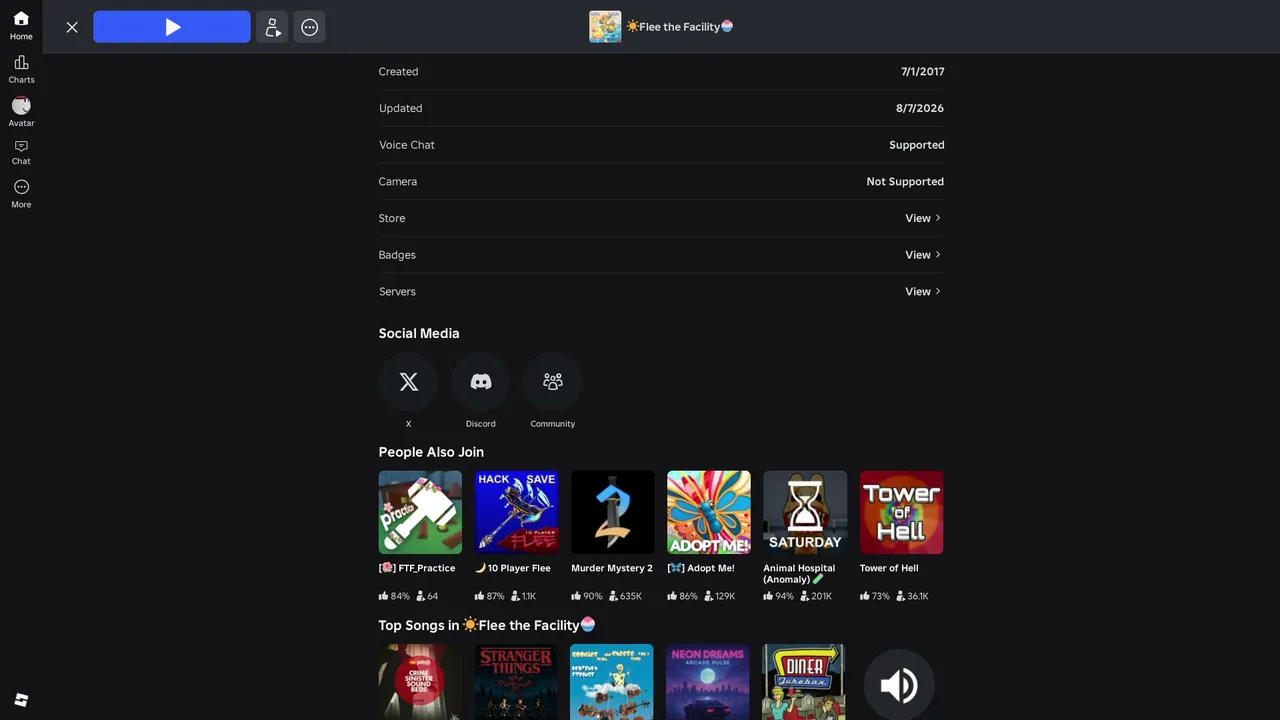Screen dimensions: 1280x720
Task: Click the Adopt Me! title text
Action: pyautogui.click(x=701, y=568)
